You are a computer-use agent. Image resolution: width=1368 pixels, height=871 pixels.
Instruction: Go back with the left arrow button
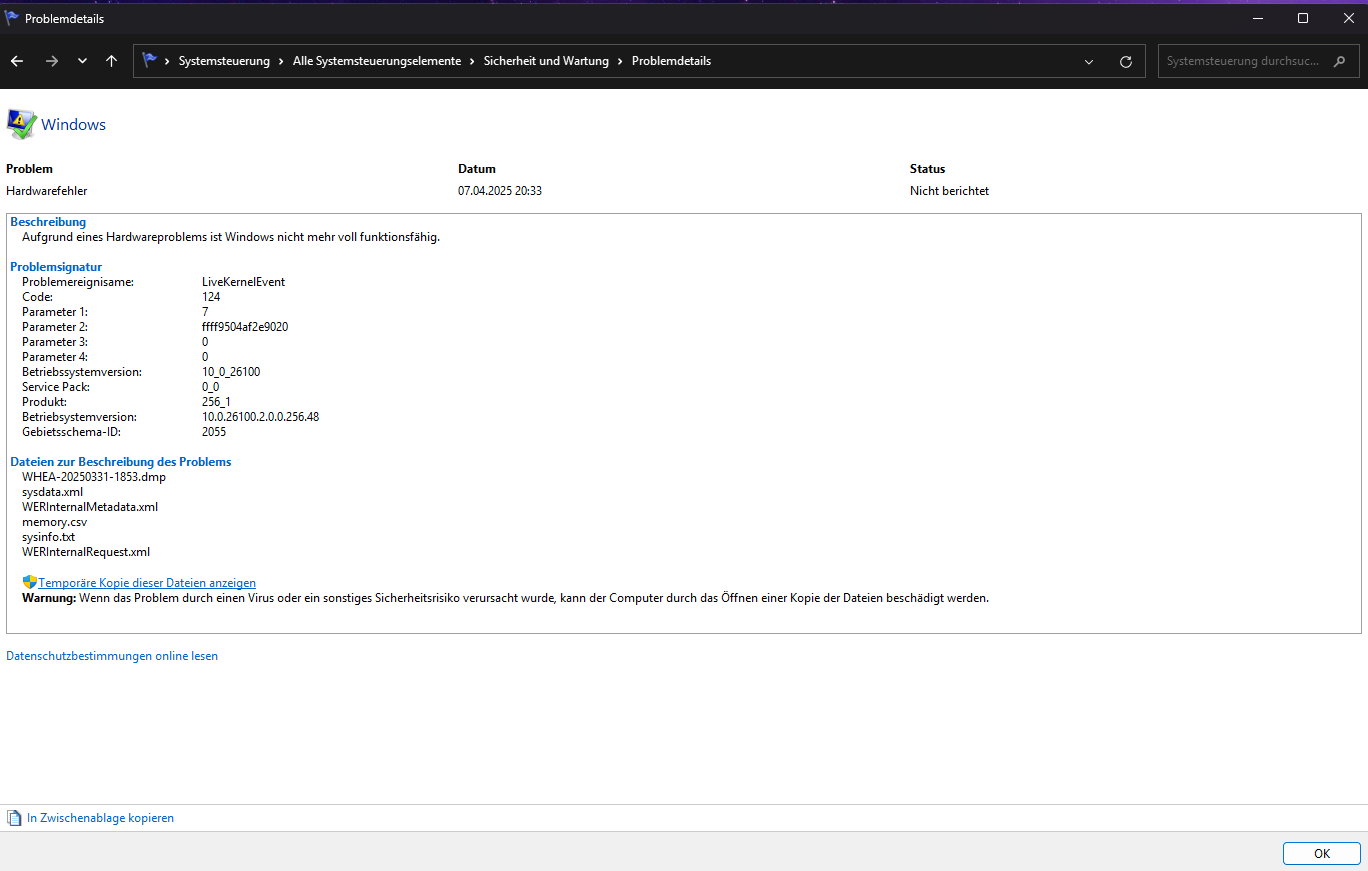coord(17,61)
